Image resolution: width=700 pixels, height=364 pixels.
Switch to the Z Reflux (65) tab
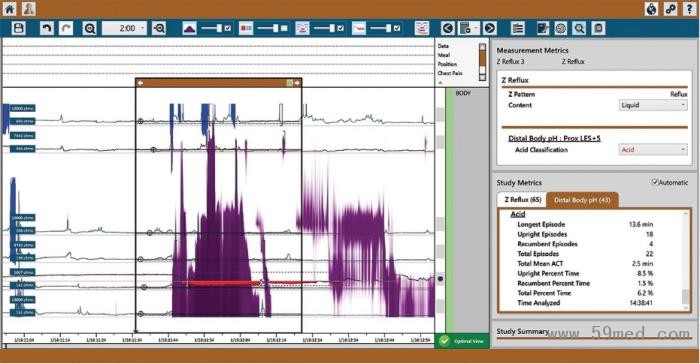[522, 200]
